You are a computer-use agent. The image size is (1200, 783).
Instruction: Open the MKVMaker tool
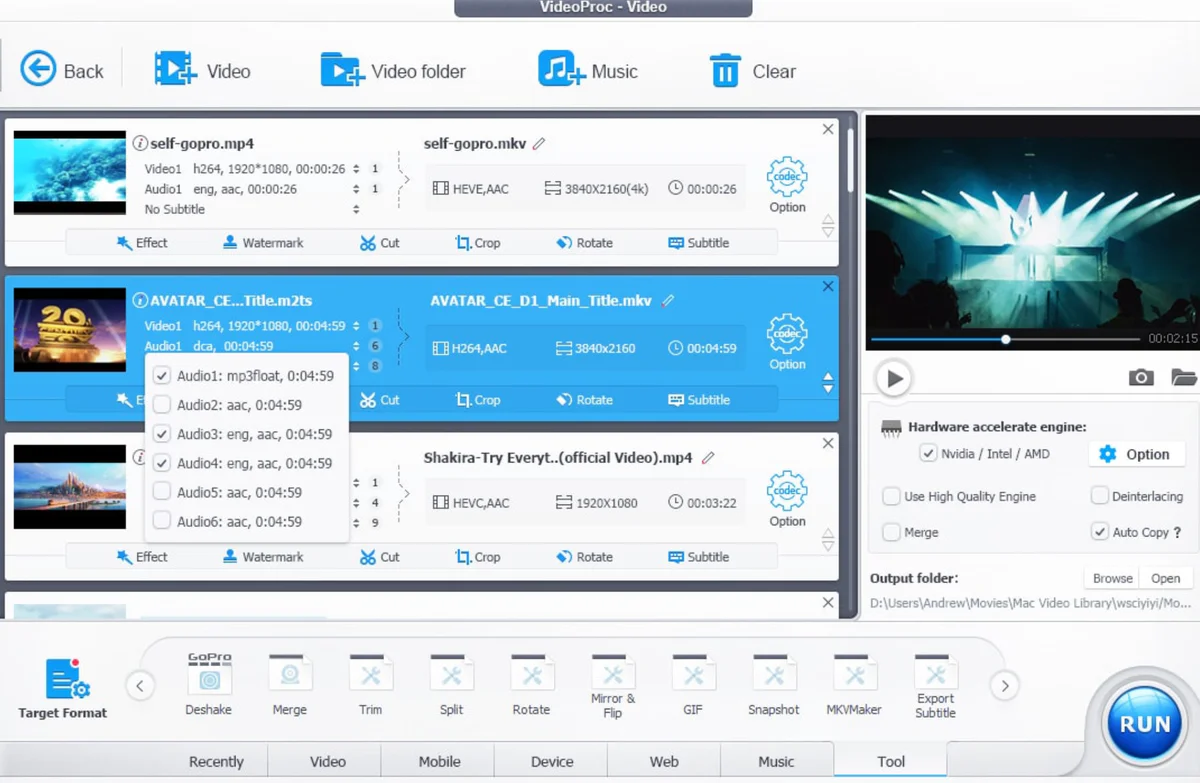853,683
